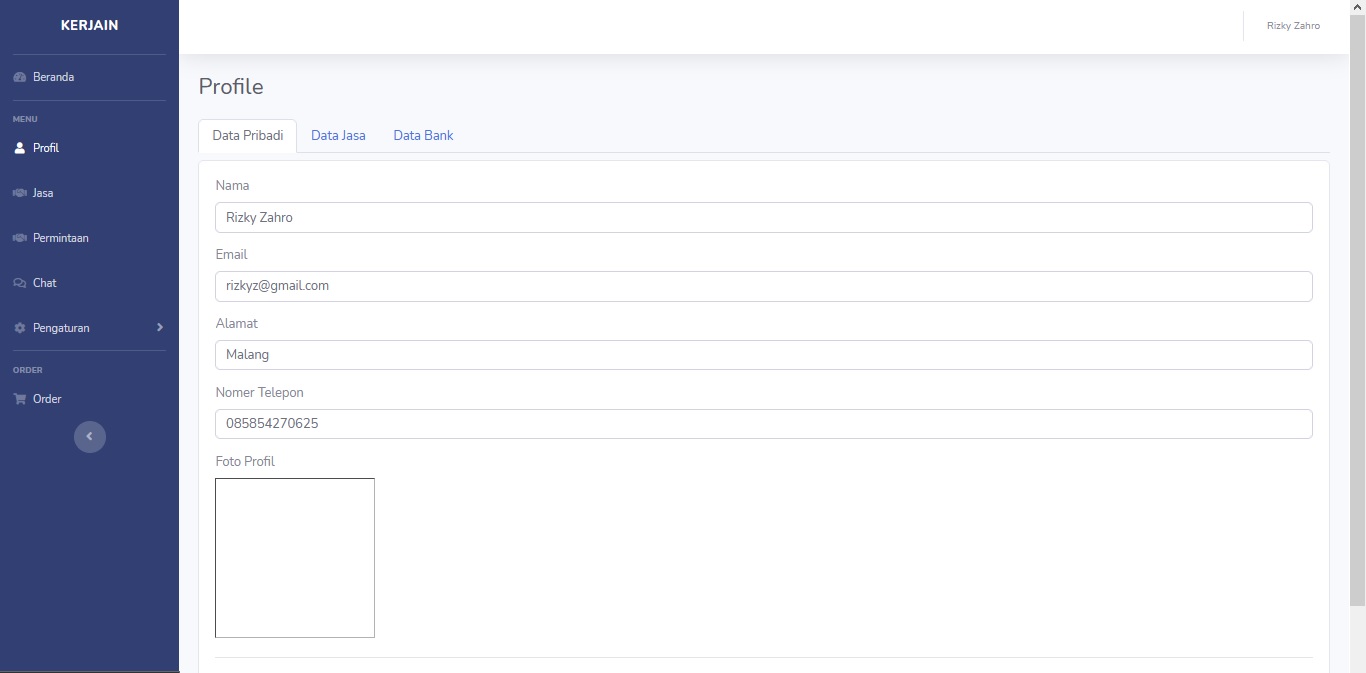Click the scrollbar up arrow

(1357, 7)
